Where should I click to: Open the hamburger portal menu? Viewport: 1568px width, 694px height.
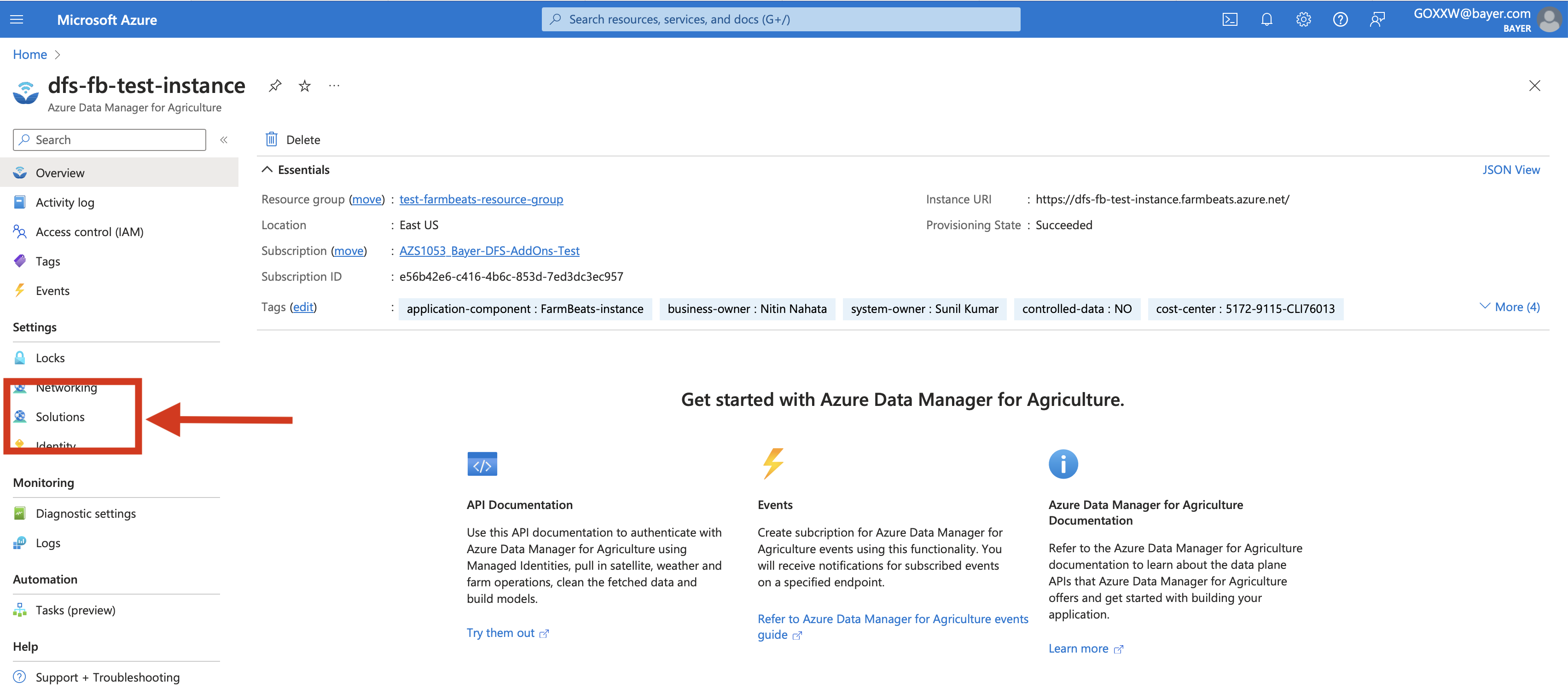point(17,19)
